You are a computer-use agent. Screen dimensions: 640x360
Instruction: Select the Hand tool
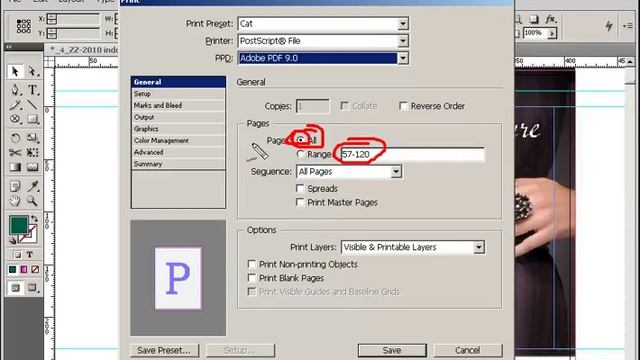15,201
